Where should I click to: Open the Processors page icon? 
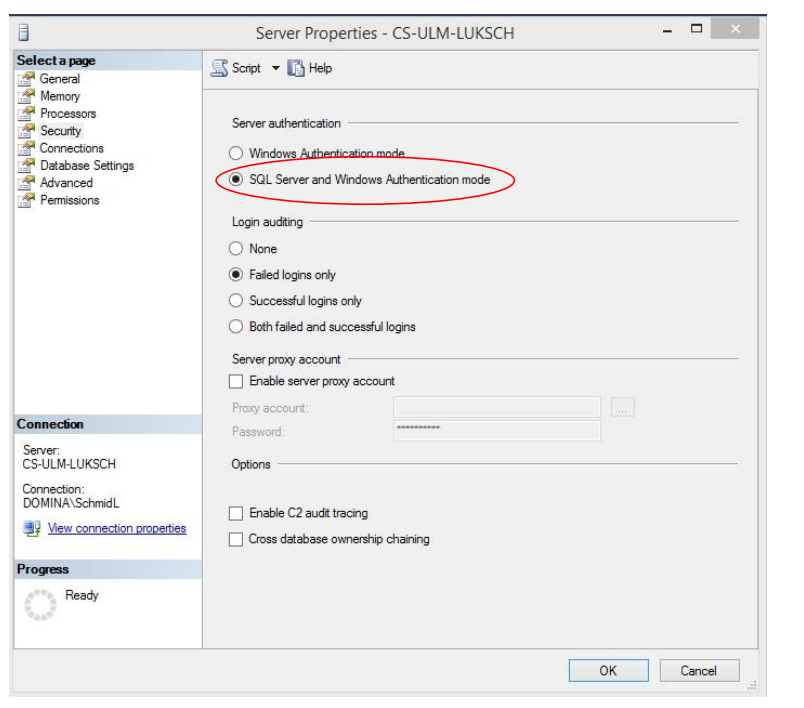[x=27, y=114]
